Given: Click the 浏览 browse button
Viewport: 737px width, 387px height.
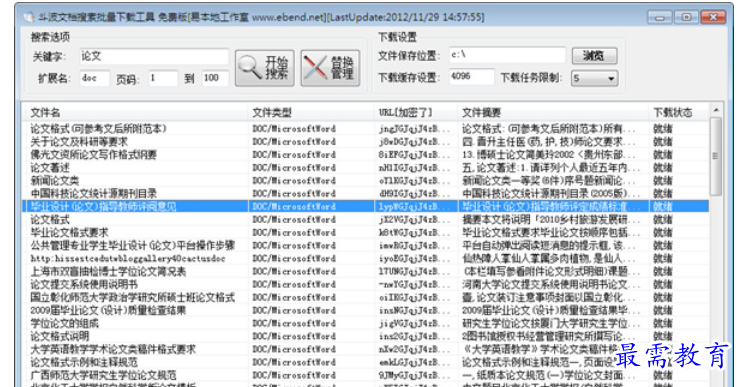Looking at the screenshot, I should point(595,55).
